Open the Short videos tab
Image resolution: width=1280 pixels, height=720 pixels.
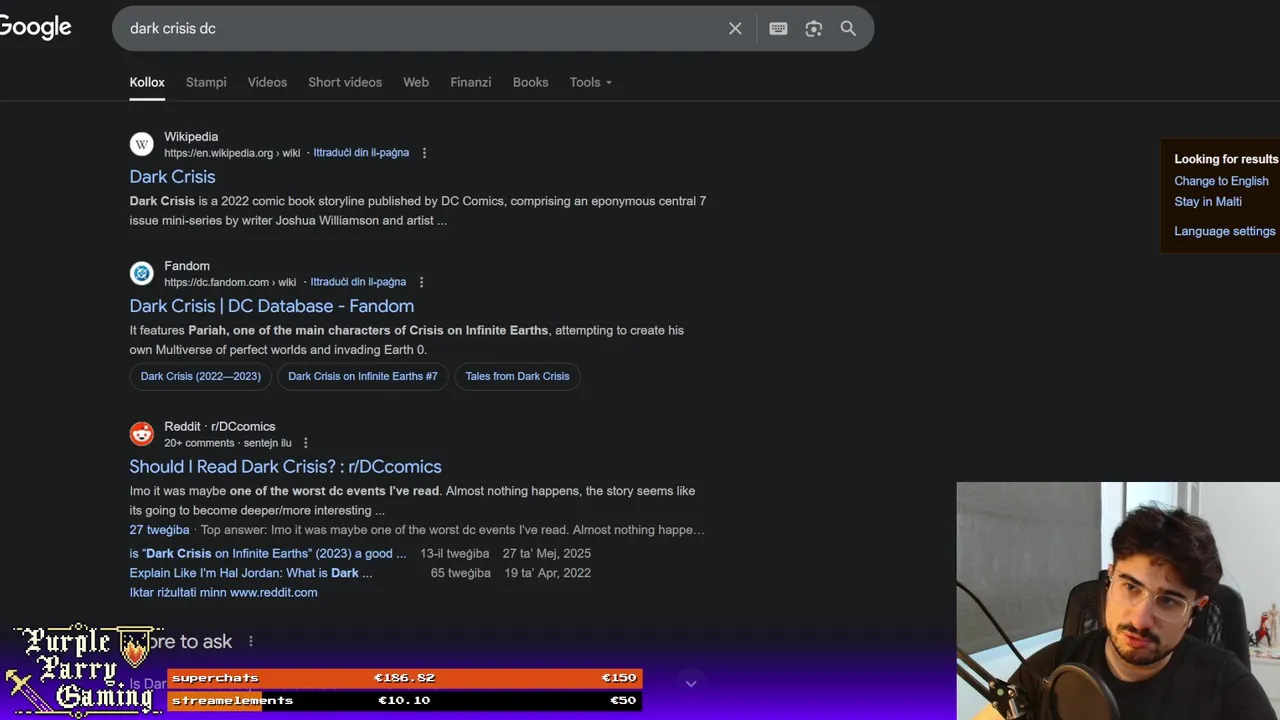click(x=345, y=82)
